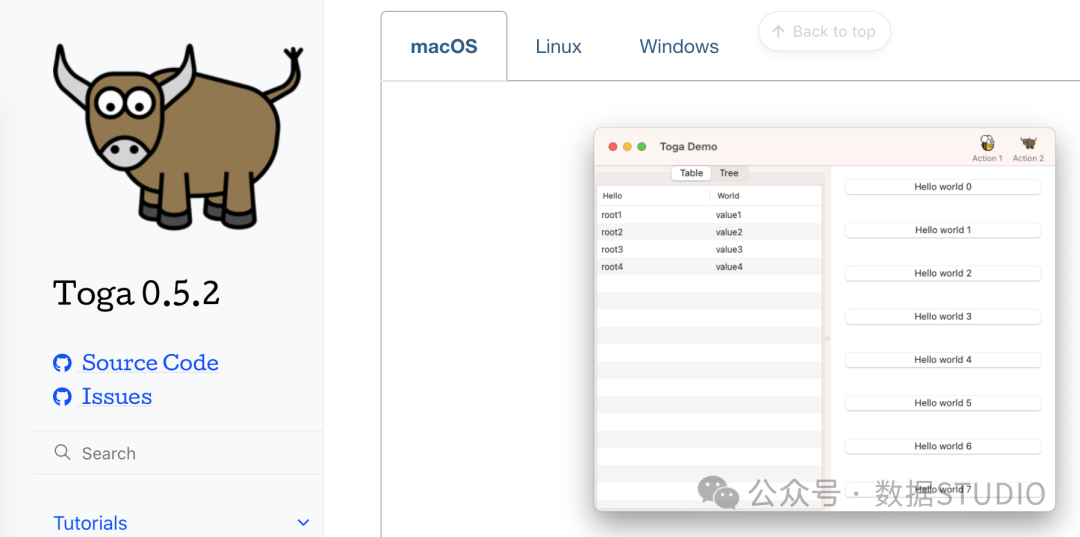Expand the Tutorials section chevron
The image size is (1080, 537).
[303, 523]
